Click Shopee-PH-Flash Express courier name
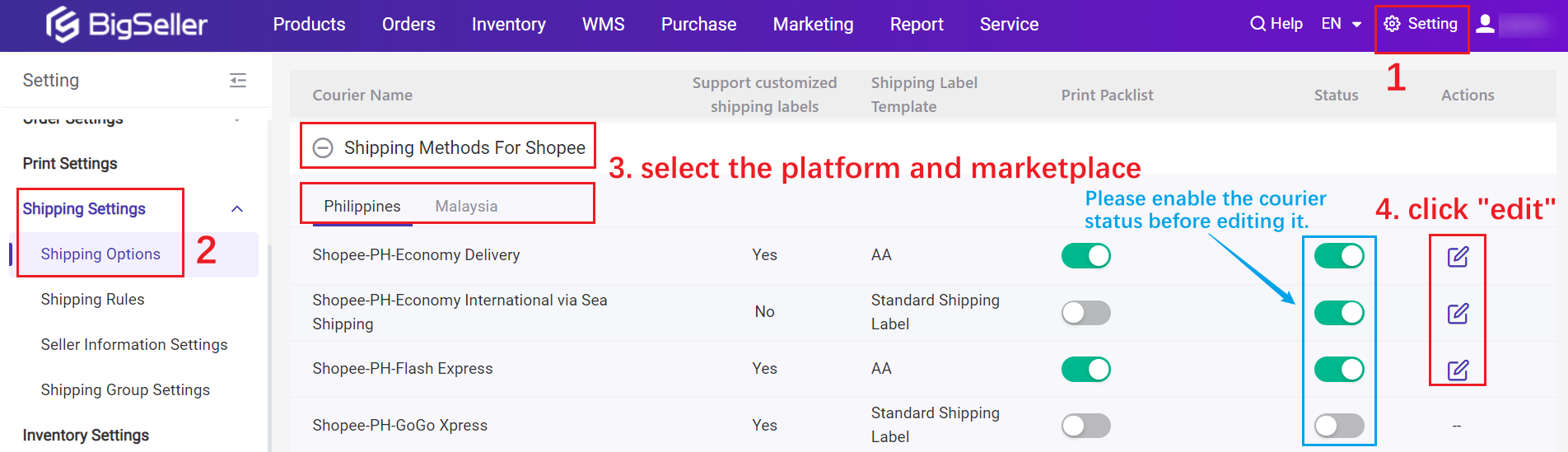This screenshot has height=452, width=1568. [403, 369]
